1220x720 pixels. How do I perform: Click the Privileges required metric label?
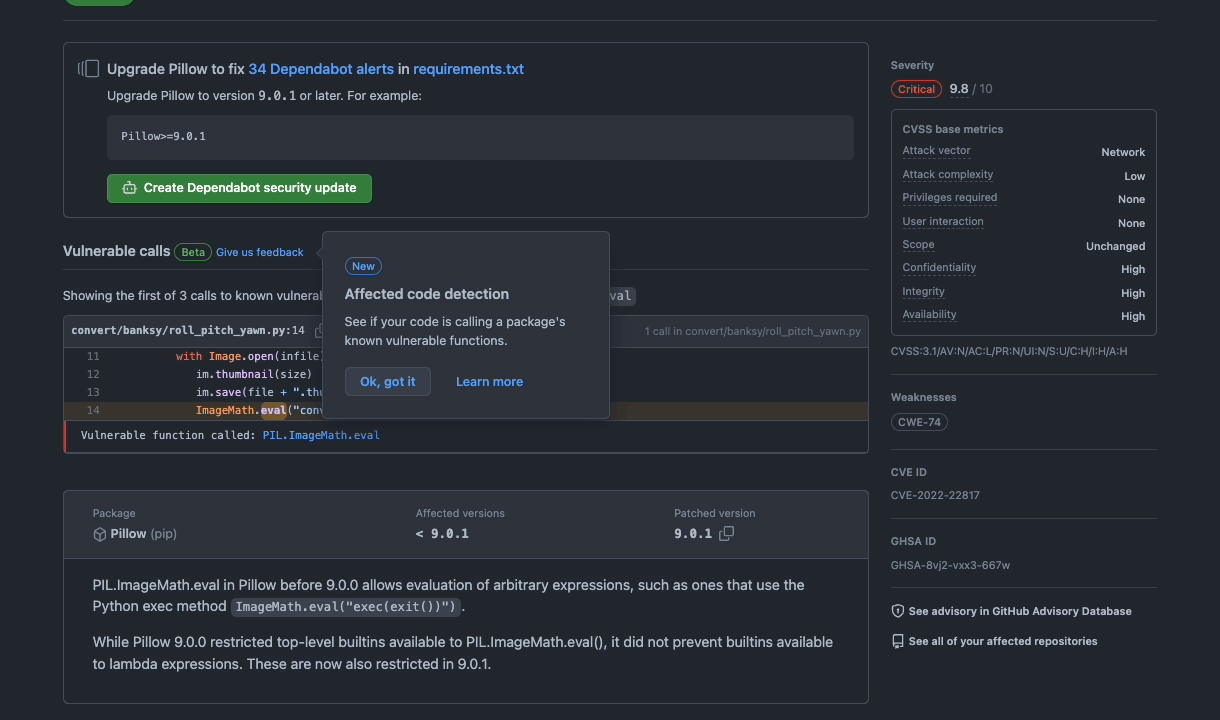[x=949, y=198]
